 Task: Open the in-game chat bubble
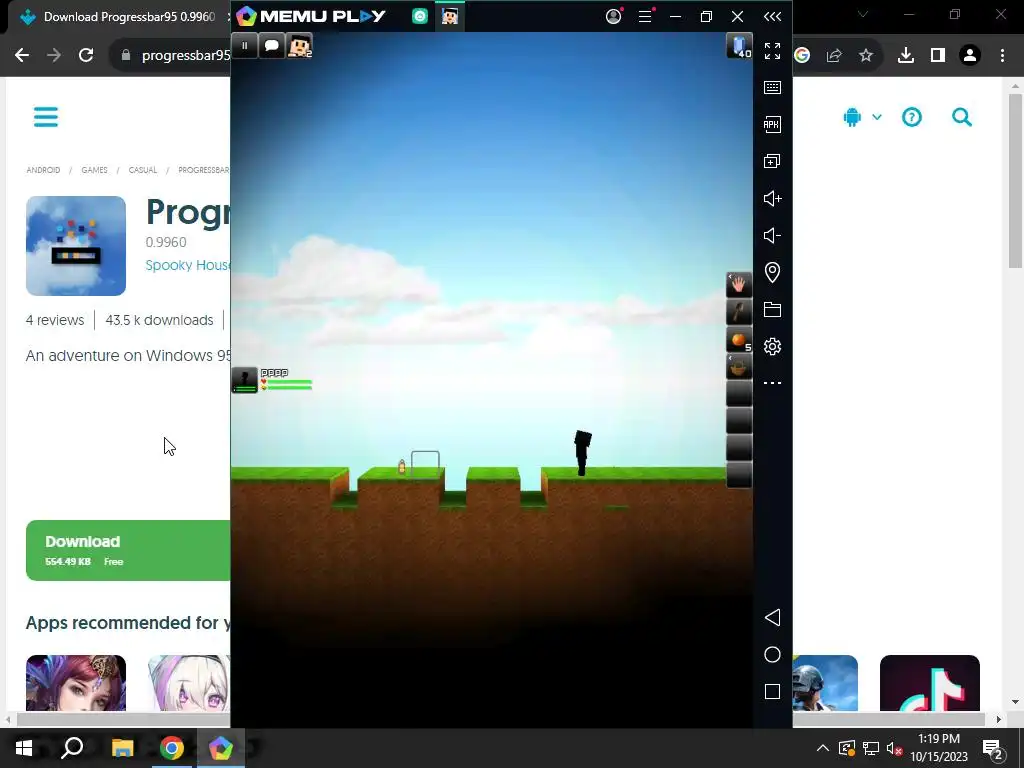pyautogui.click(x=272, y=46)
